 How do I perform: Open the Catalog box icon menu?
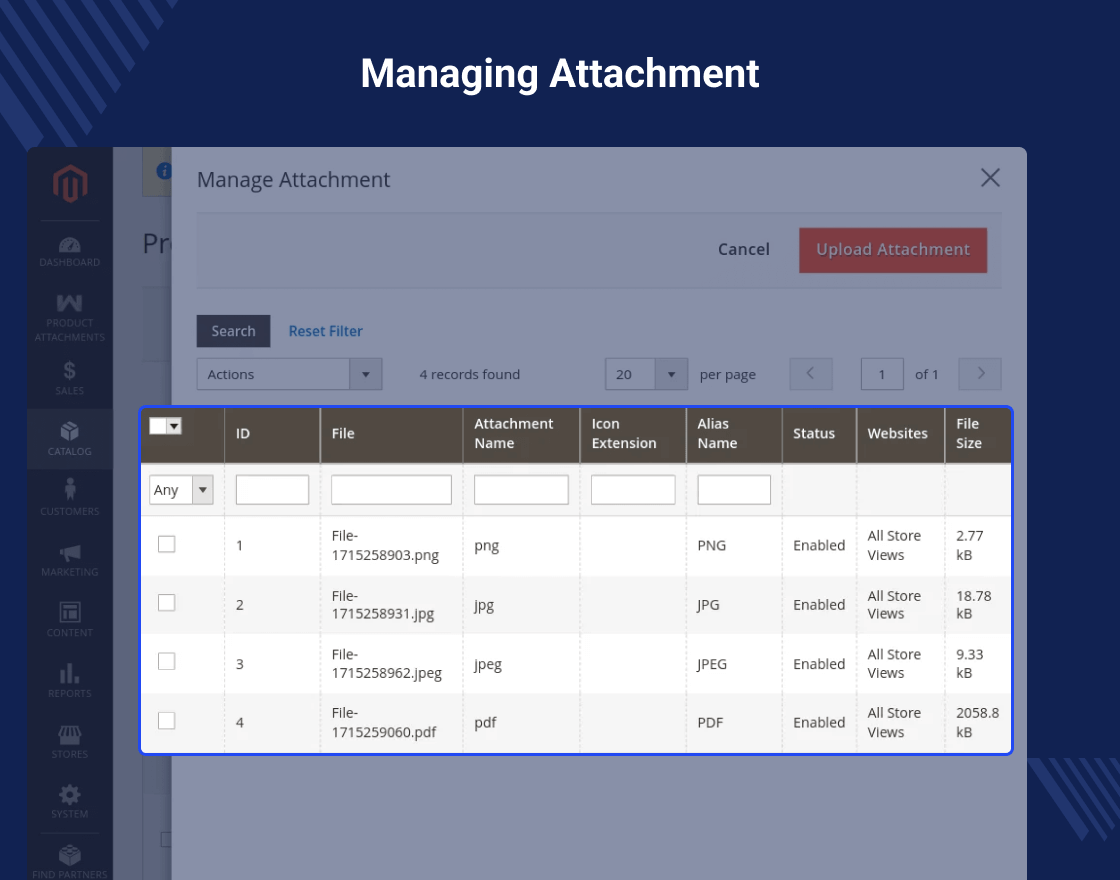(69, 439)
